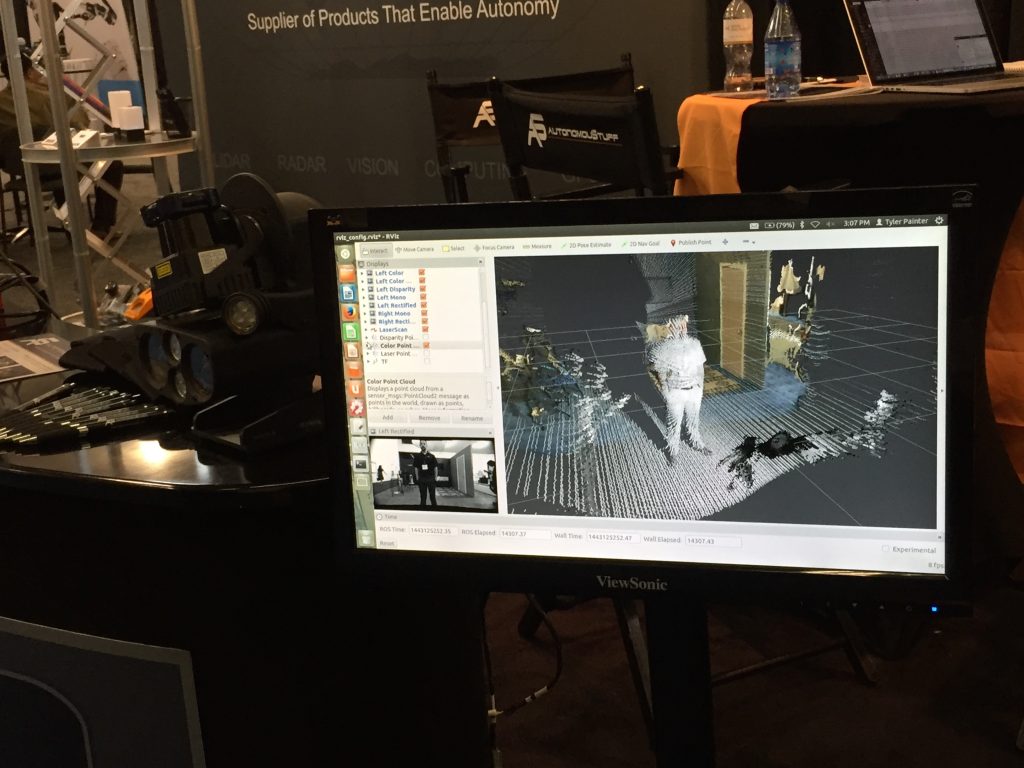Activate the Focus Camera tool
The image size is (1024, 768).
tap(494, 248)
